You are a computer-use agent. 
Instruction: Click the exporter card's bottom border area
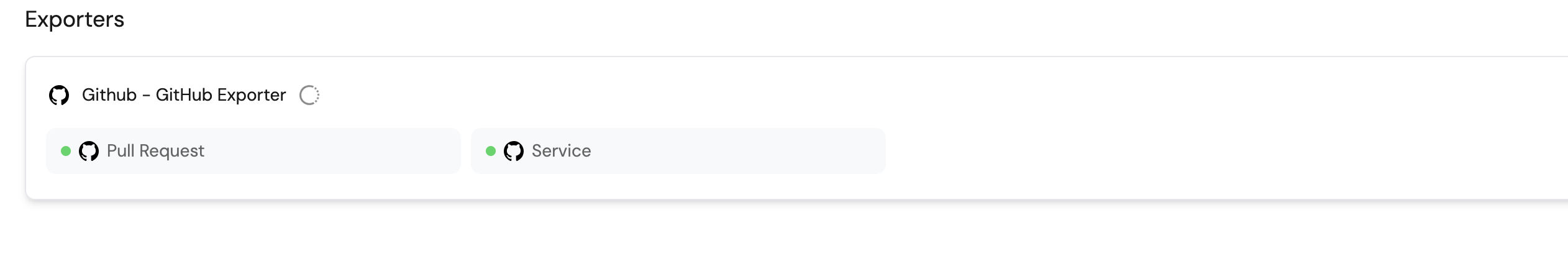795,199
